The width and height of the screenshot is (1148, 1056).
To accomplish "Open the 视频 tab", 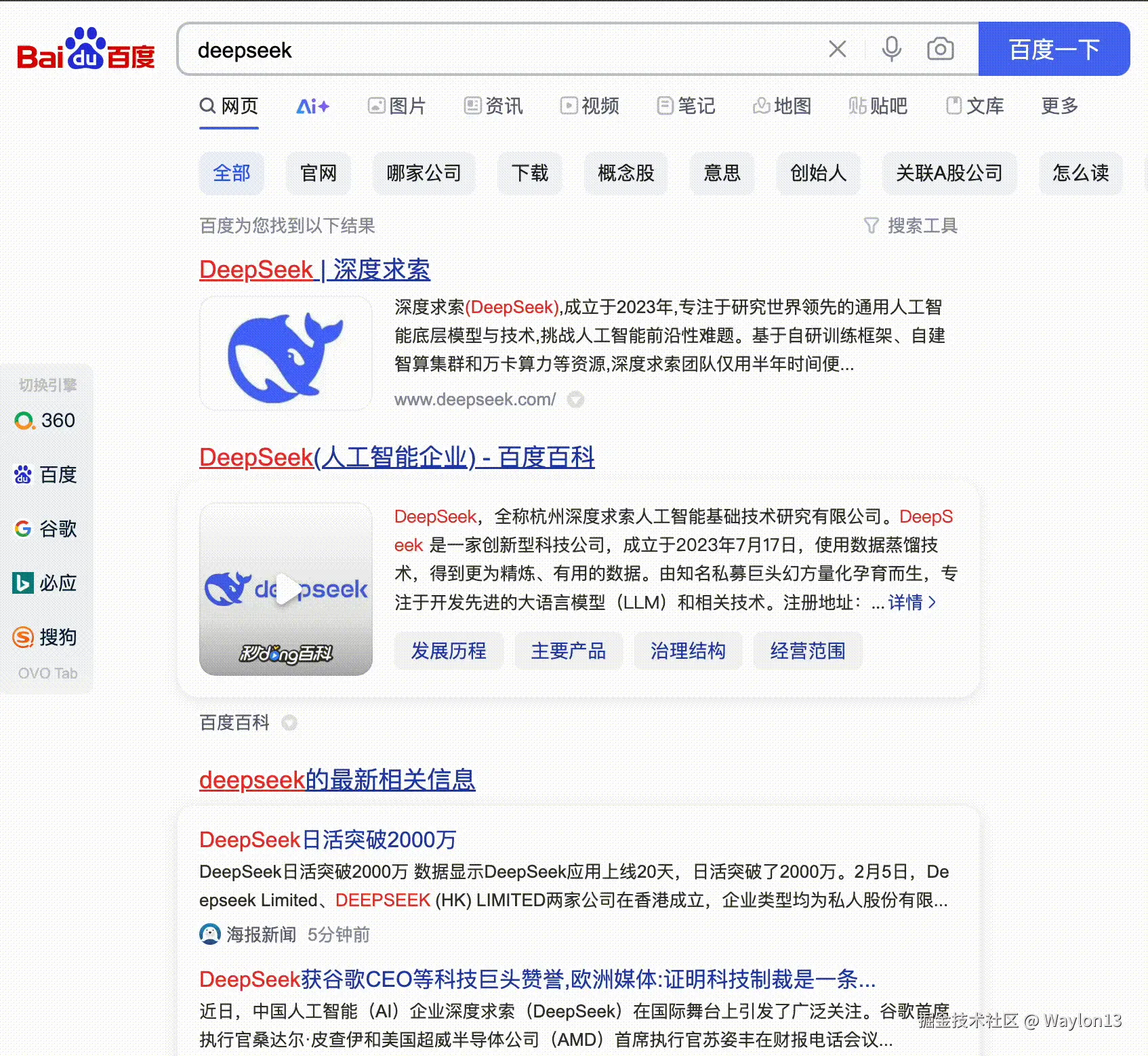I will [x=590, y=106].
